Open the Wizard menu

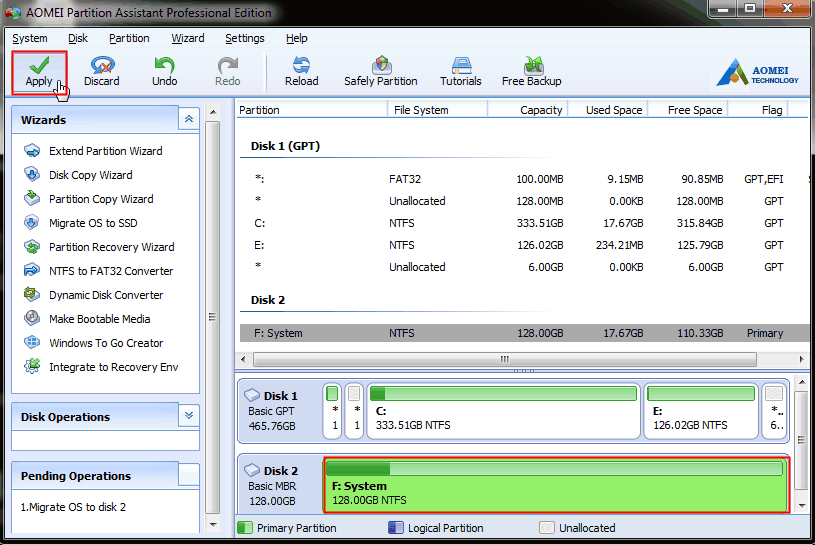pos(188,38)
